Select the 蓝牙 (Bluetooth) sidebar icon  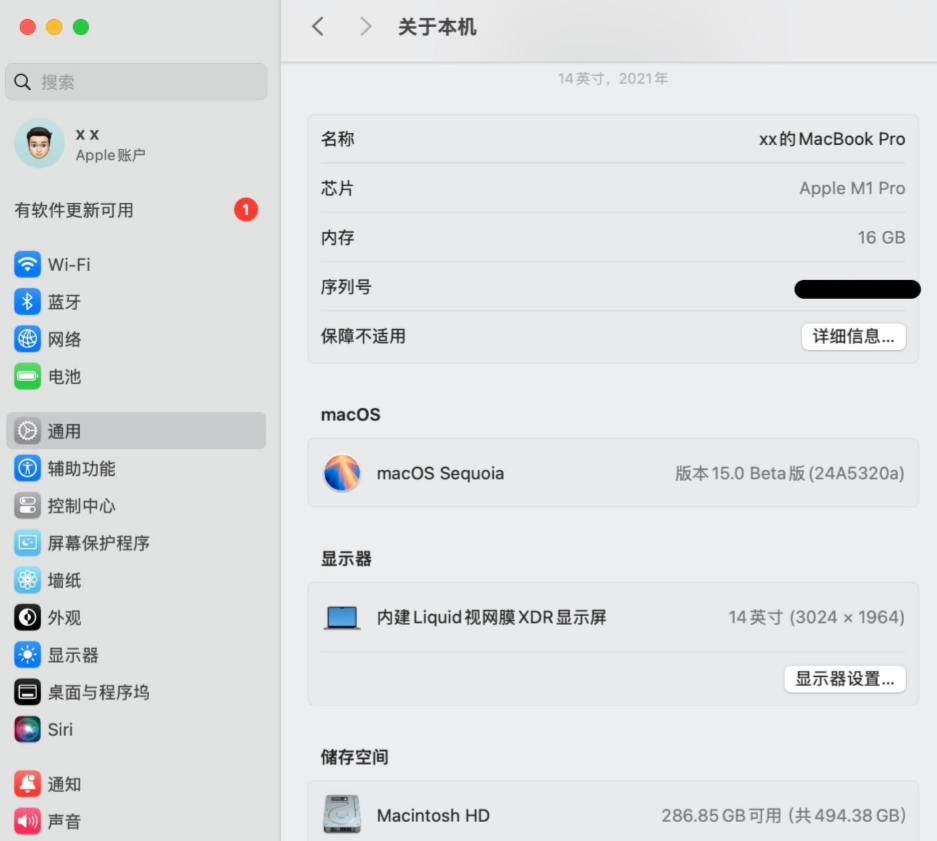(27, 302)
